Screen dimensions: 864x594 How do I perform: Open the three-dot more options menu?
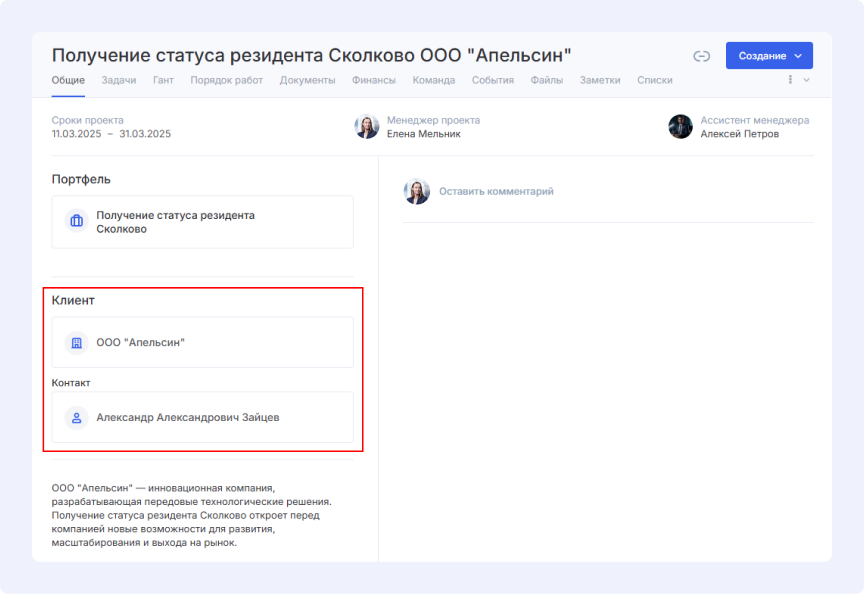791,80
